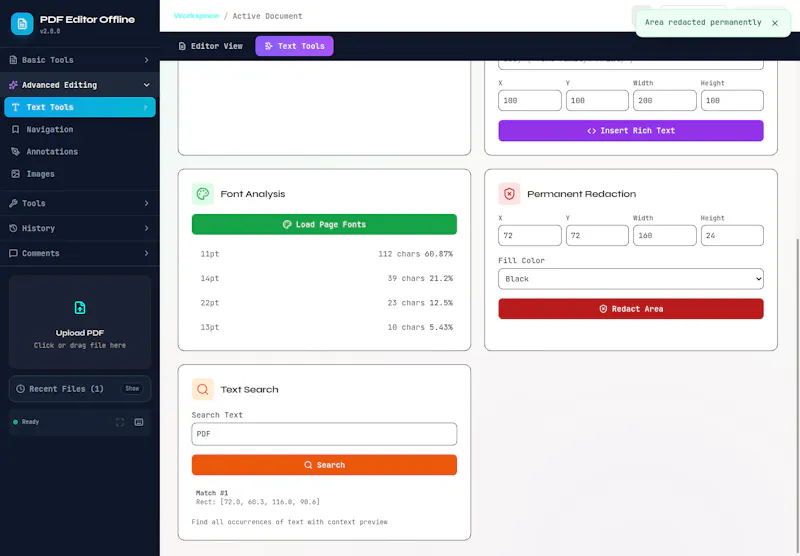The width and height of the screenshot is (800, 556).
Task: Focus the rich text Width field
Action: coord(665,100)
